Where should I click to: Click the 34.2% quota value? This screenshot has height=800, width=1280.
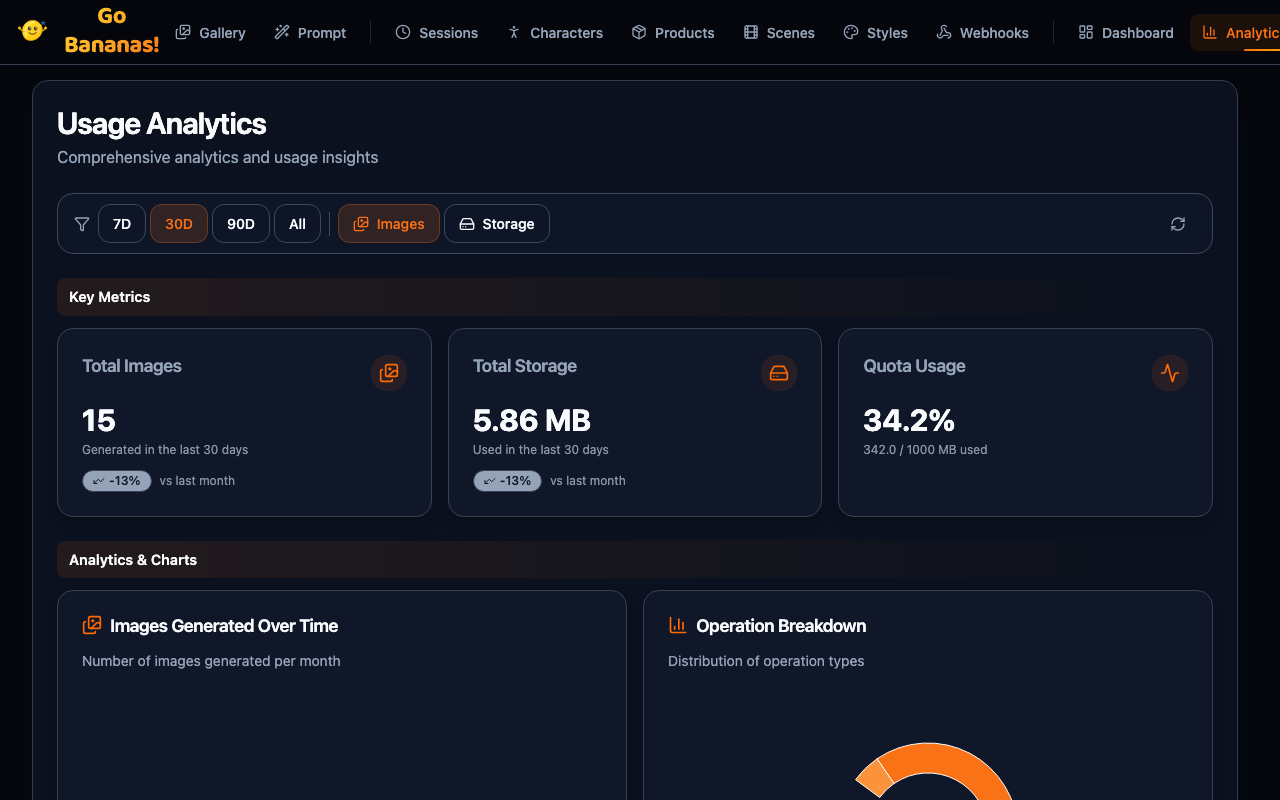909,420
